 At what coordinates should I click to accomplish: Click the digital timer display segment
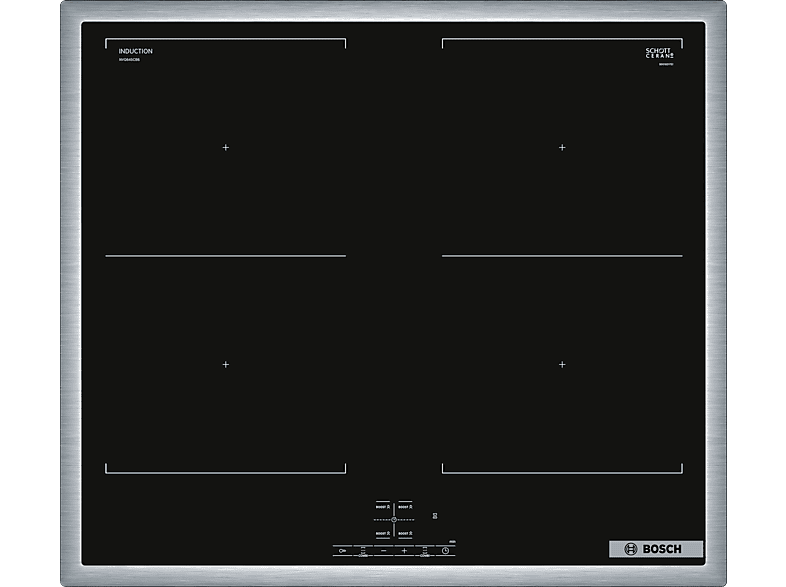(435, 516)
